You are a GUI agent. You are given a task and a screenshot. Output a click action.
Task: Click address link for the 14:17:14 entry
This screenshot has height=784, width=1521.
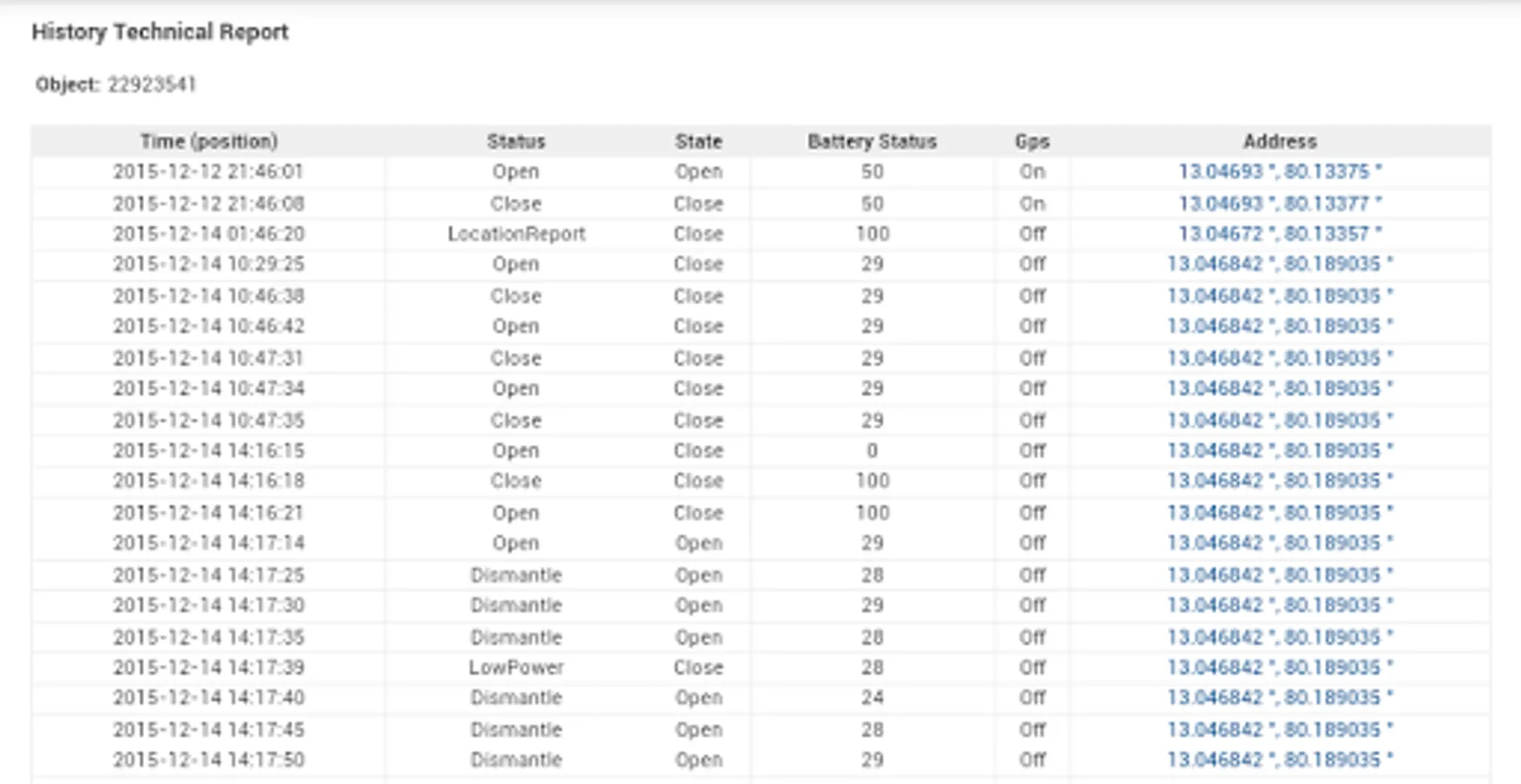coord(1279,543)
